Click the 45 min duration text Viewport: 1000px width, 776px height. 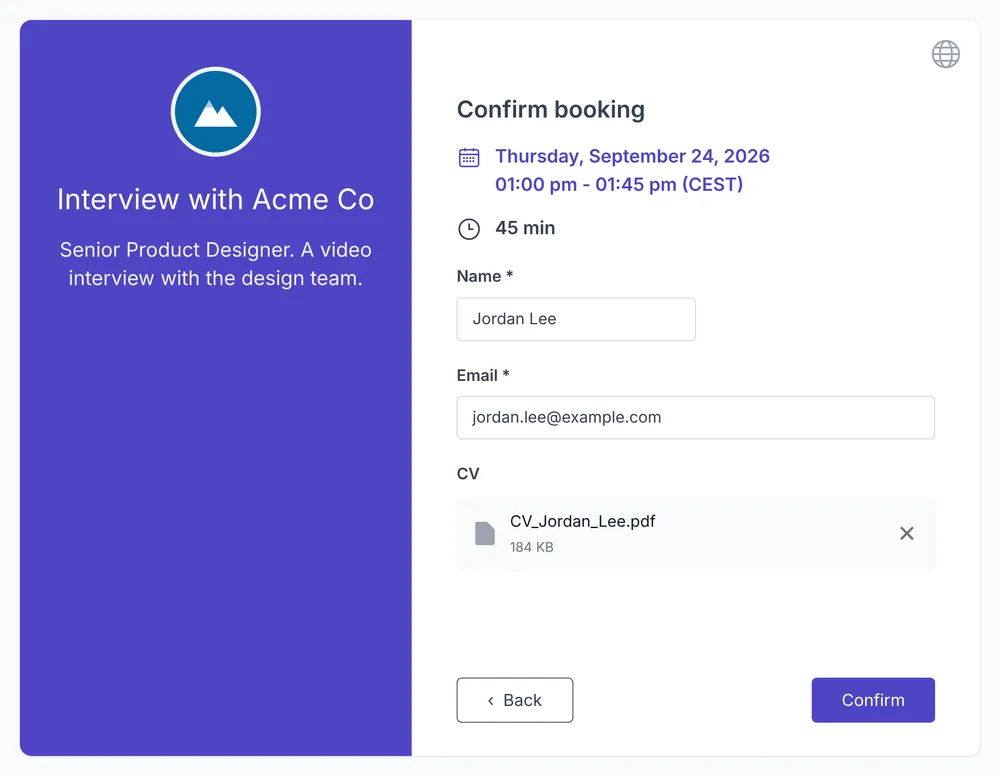[x=525, y=228]
